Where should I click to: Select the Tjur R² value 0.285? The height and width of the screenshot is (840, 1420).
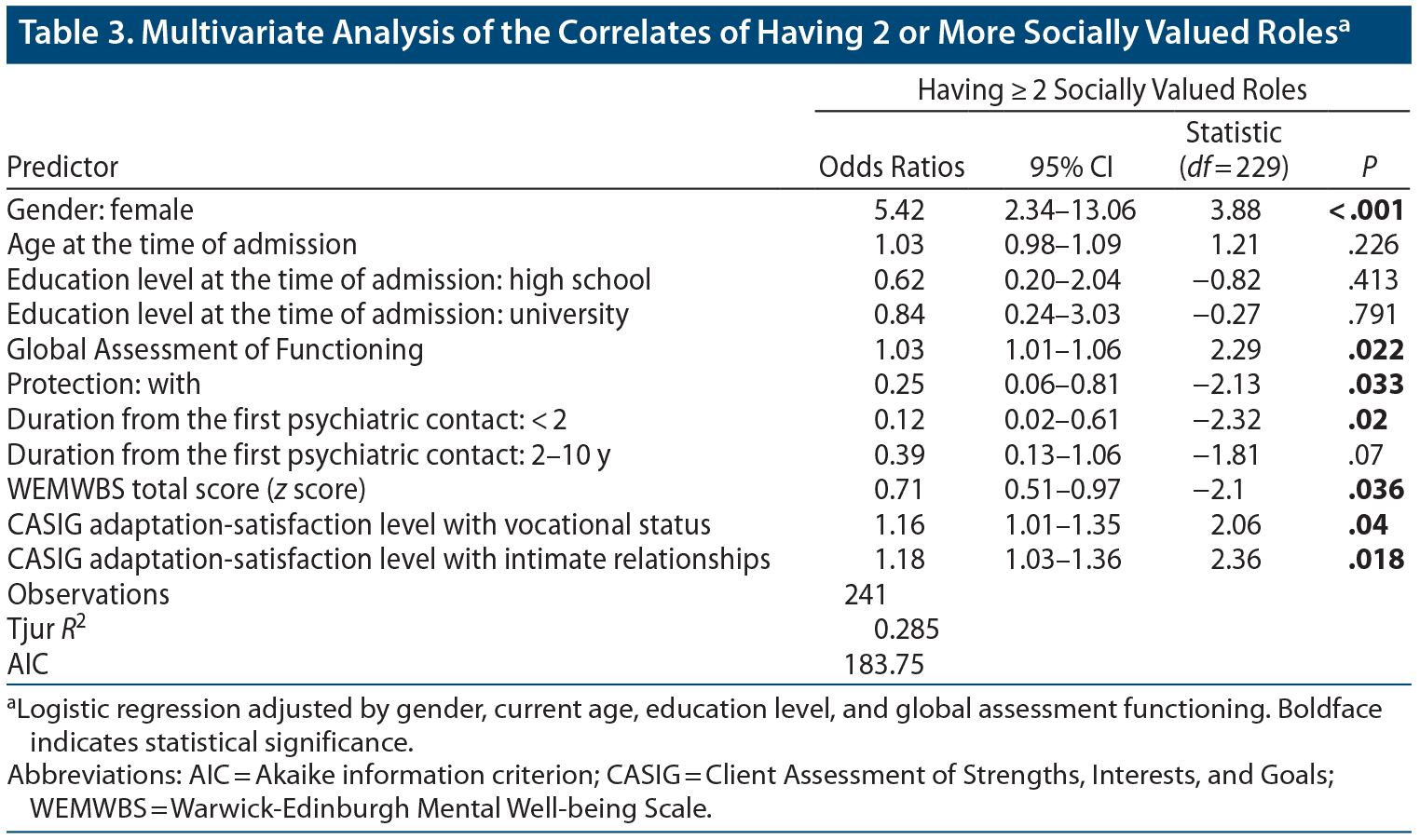coord(906,630)
